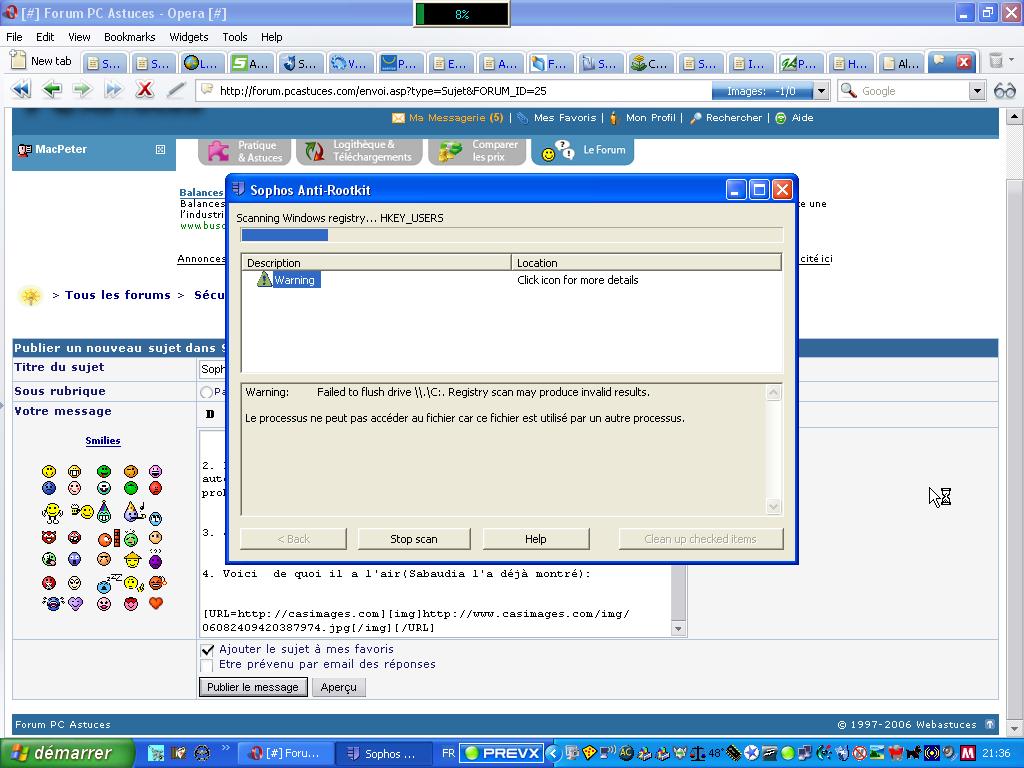Check 'Etre prévenu par email des réponses'
This screenshot has height=768, width=1024.
(x=207, y=665)
